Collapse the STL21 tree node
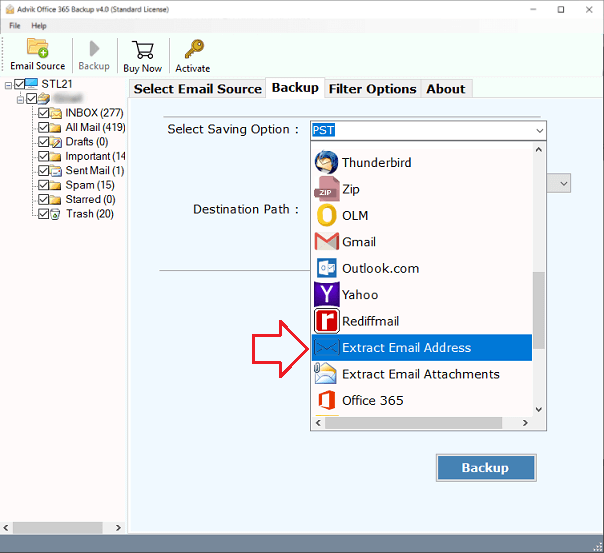 tap(8, 85)
